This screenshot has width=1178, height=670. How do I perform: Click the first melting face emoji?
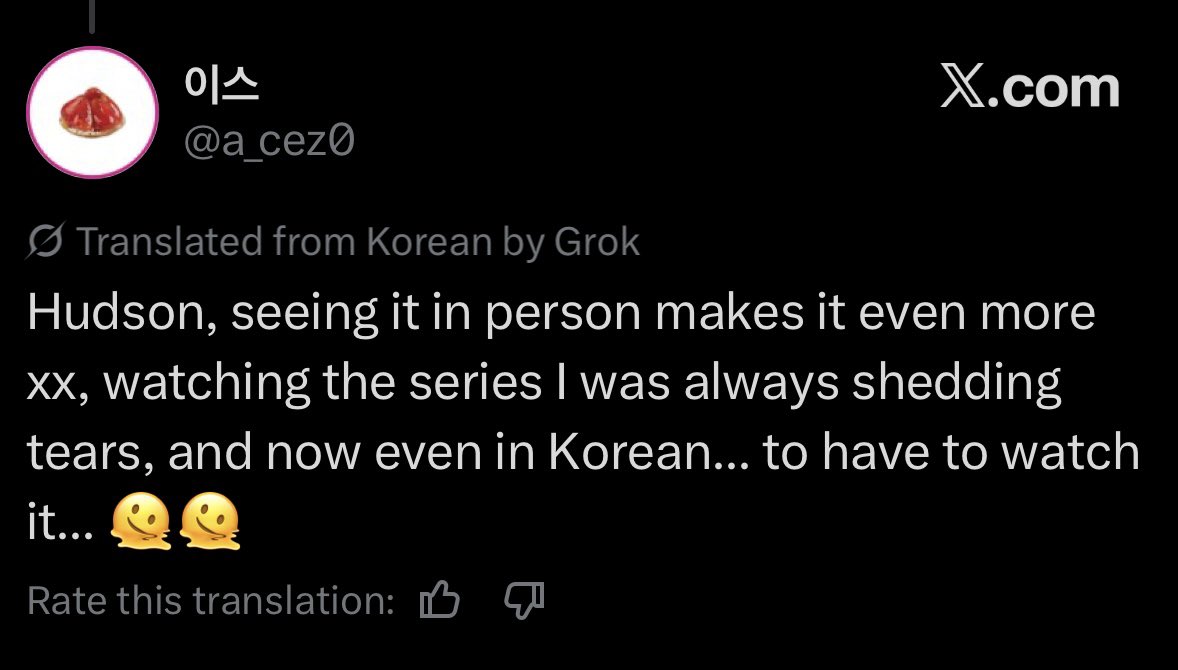(x=141, y=521)
